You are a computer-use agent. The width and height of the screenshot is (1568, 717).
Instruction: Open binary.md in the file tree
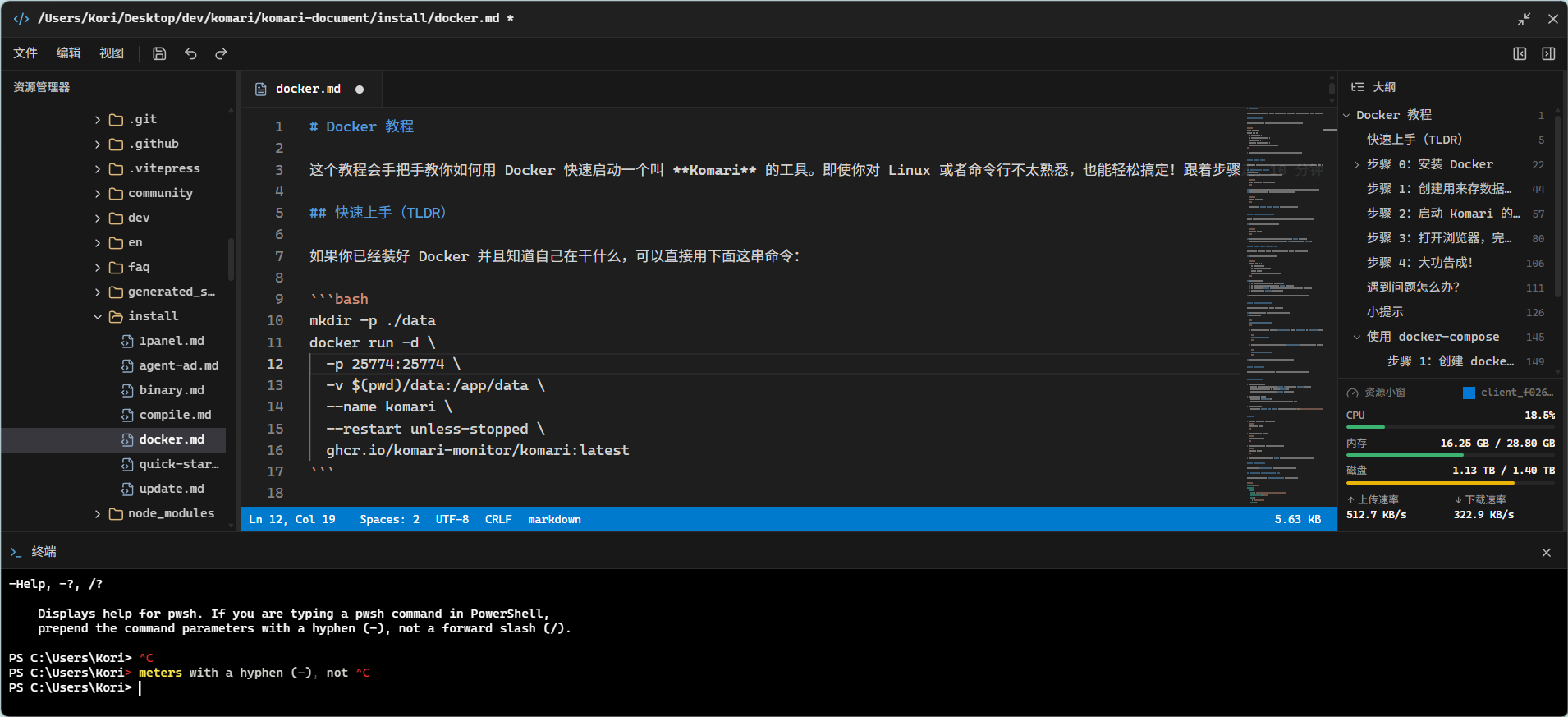coord(172,390)
